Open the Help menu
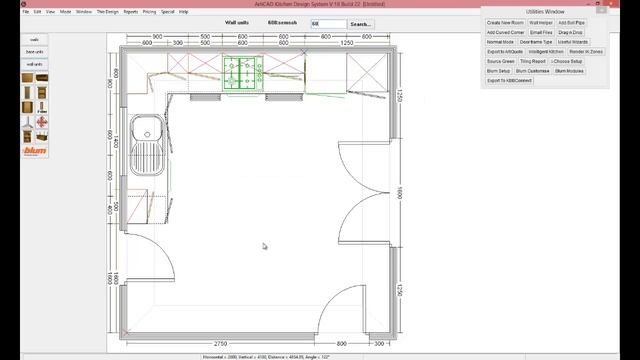The image size is (640, 360). pos(184,12)
